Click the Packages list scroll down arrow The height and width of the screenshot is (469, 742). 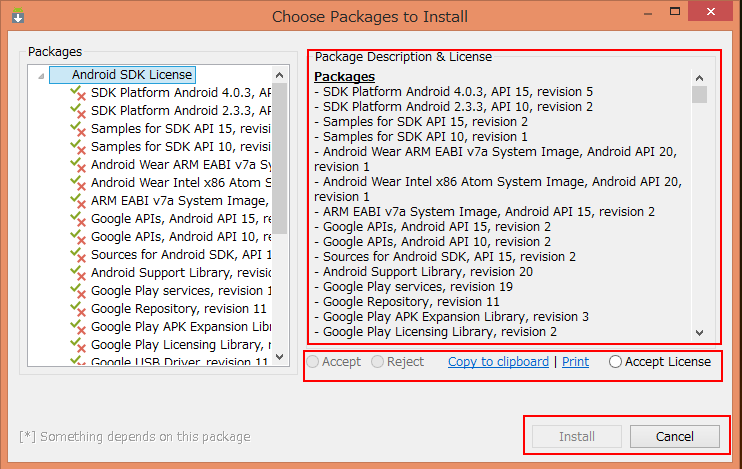(279, 357)
